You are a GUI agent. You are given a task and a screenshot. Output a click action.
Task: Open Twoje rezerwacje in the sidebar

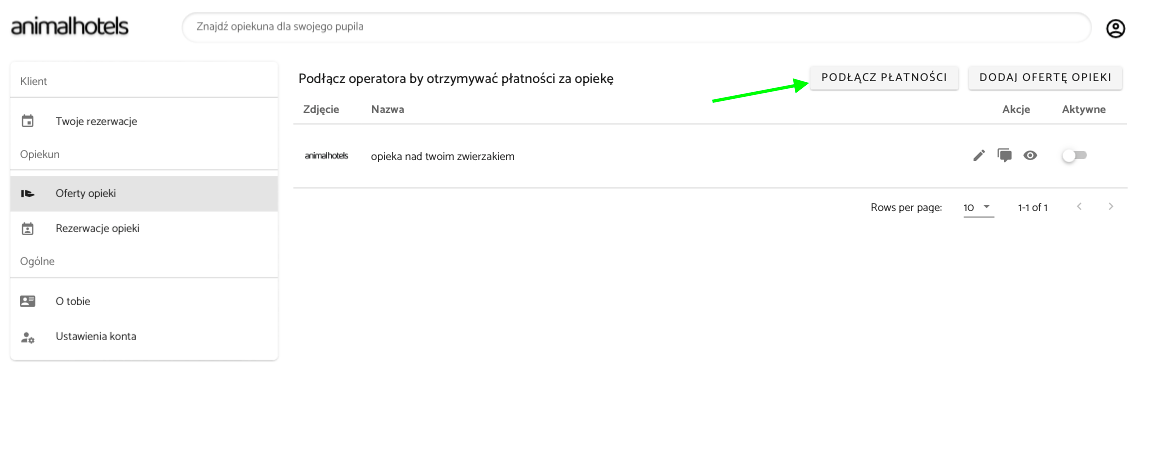point(96,121)
